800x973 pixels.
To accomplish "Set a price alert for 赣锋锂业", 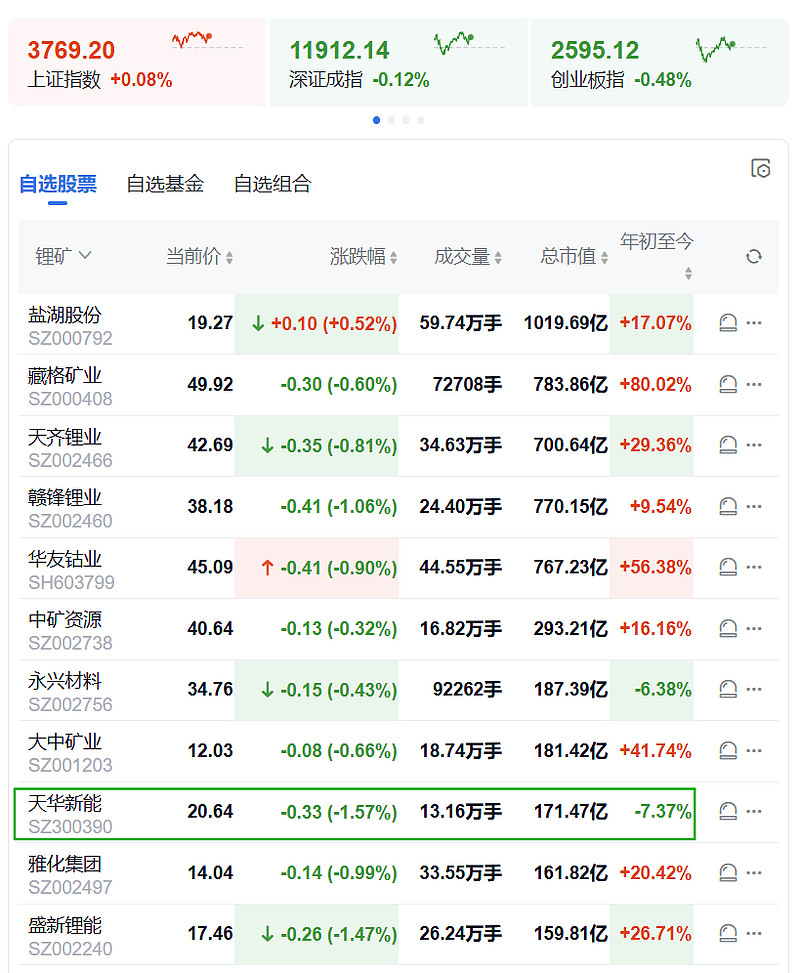I will pos(728,506).
